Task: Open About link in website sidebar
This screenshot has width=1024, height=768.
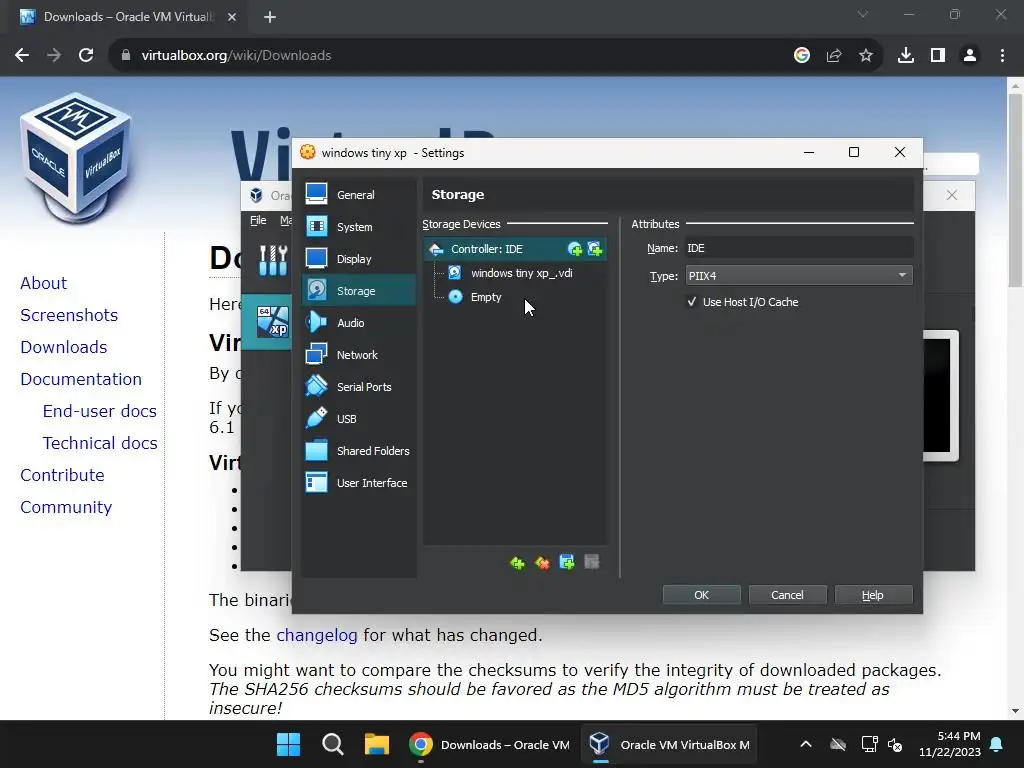Action: [x=43, y=283]
